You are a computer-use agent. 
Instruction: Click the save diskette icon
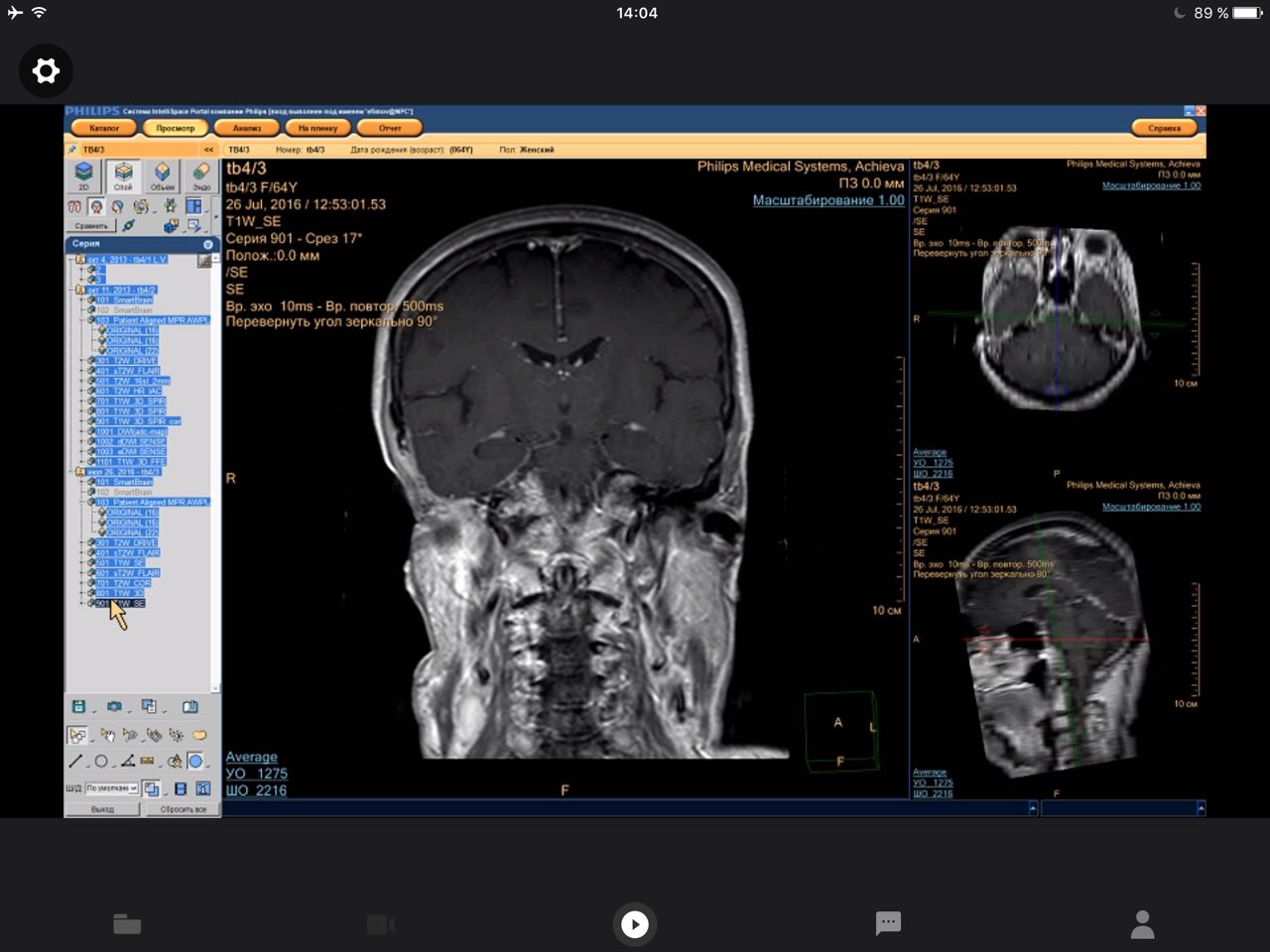[78, 706]
